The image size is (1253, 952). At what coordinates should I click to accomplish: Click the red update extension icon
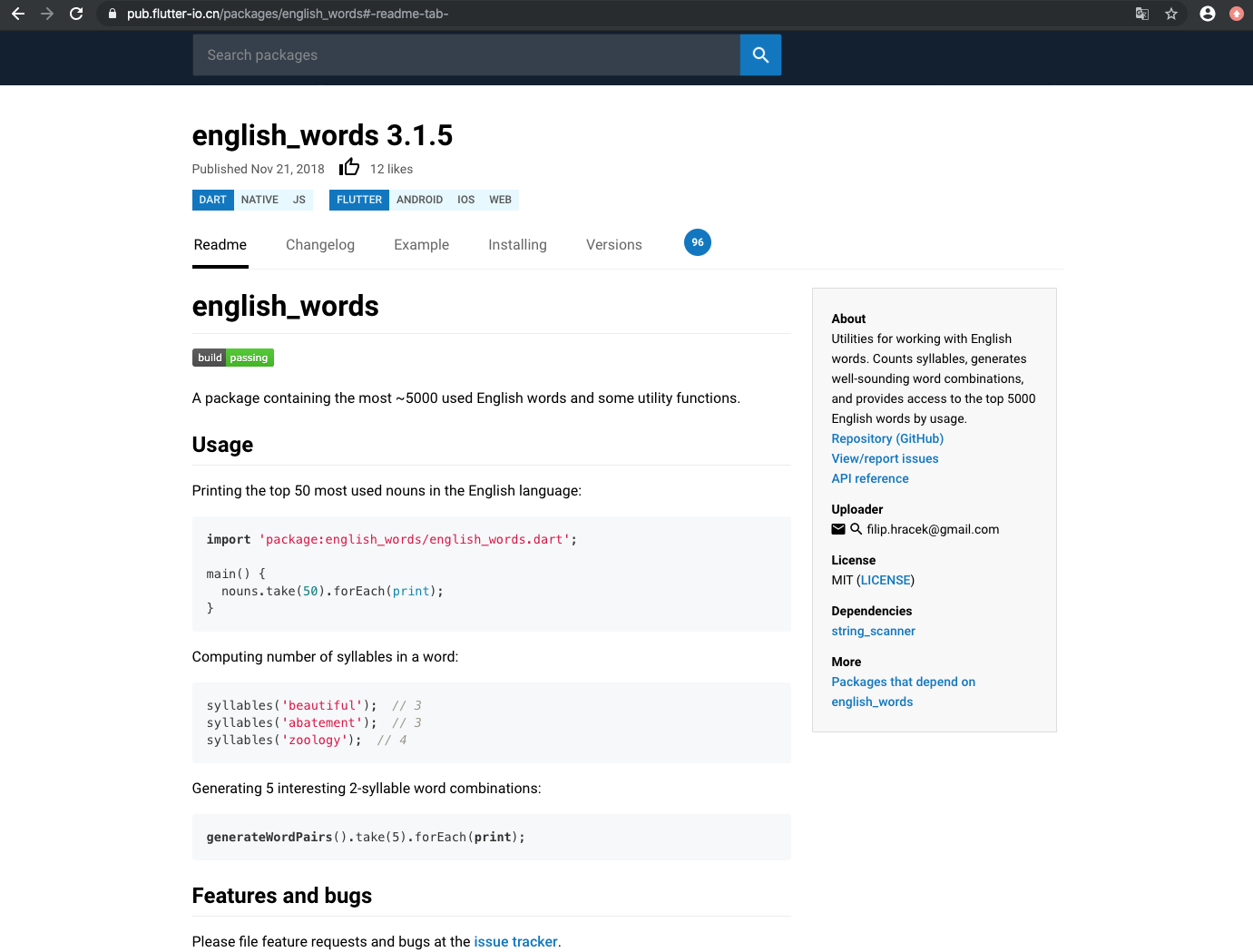[1237, 14]
